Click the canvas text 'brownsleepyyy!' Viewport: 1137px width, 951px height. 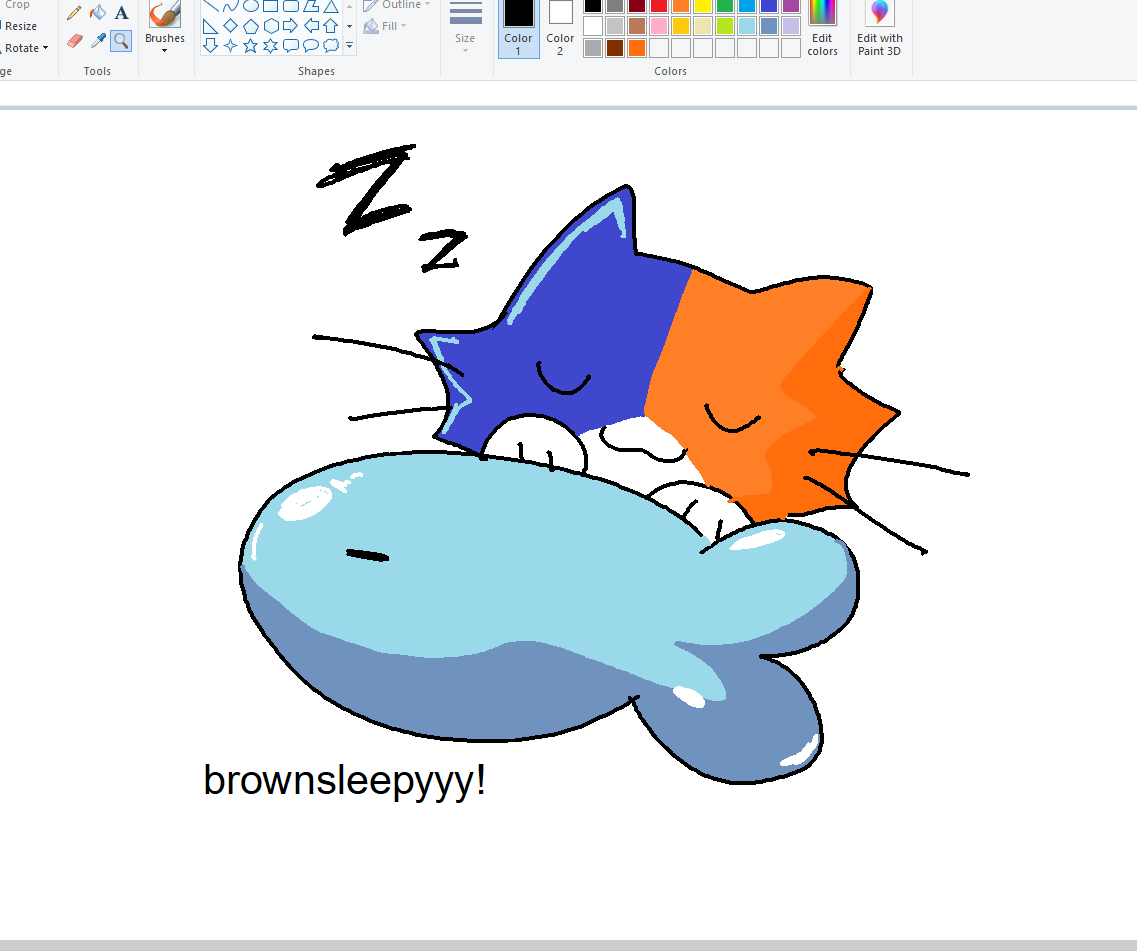click(x=344, y=781)
